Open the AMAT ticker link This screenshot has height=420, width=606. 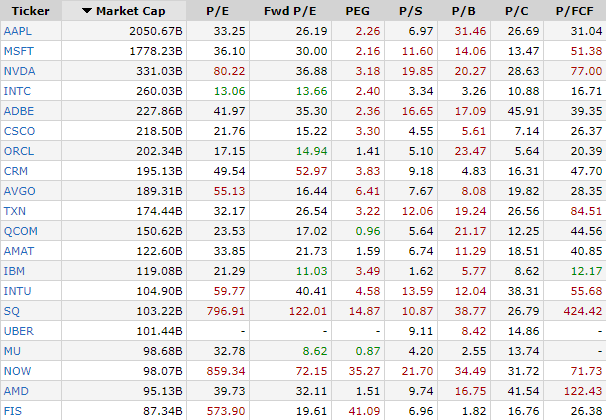pos(19,251)
